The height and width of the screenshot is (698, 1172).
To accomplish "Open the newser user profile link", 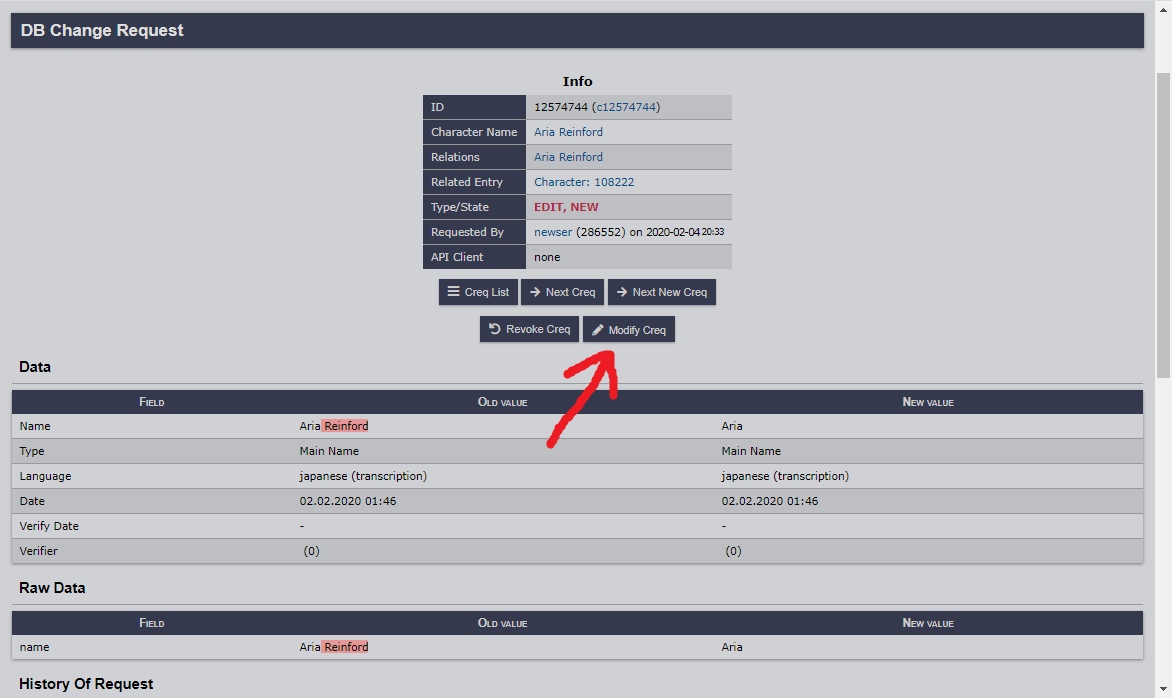I will pos(553,232).
